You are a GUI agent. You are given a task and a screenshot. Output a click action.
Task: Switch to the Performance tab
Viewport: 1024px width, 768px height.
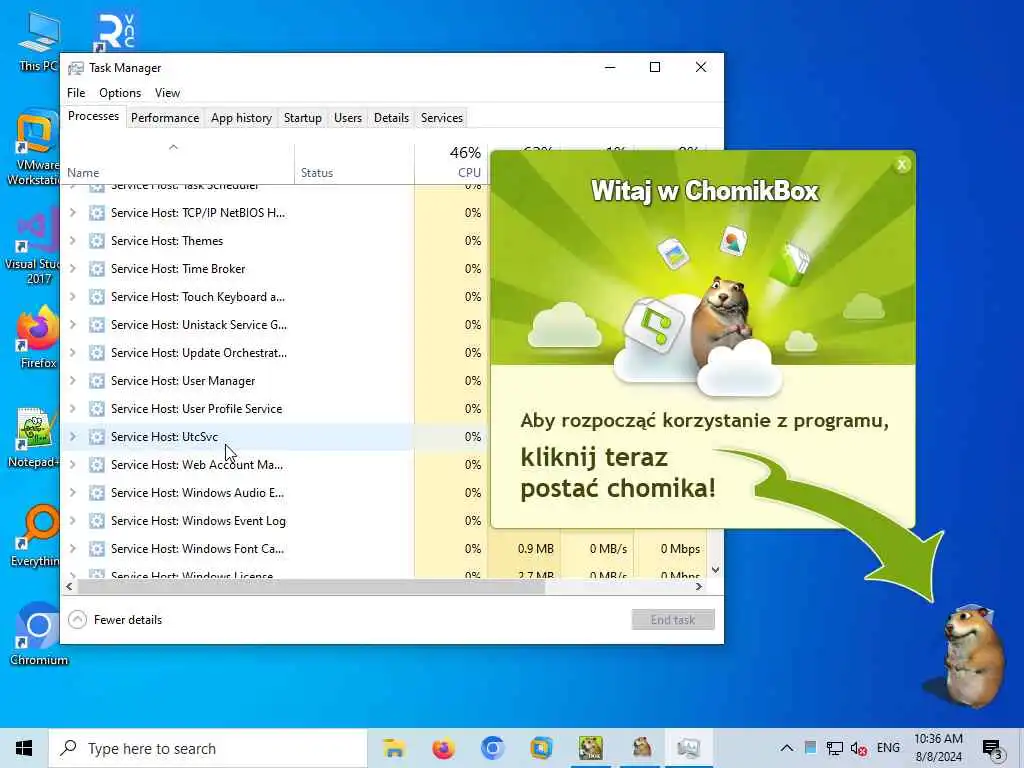165,118
